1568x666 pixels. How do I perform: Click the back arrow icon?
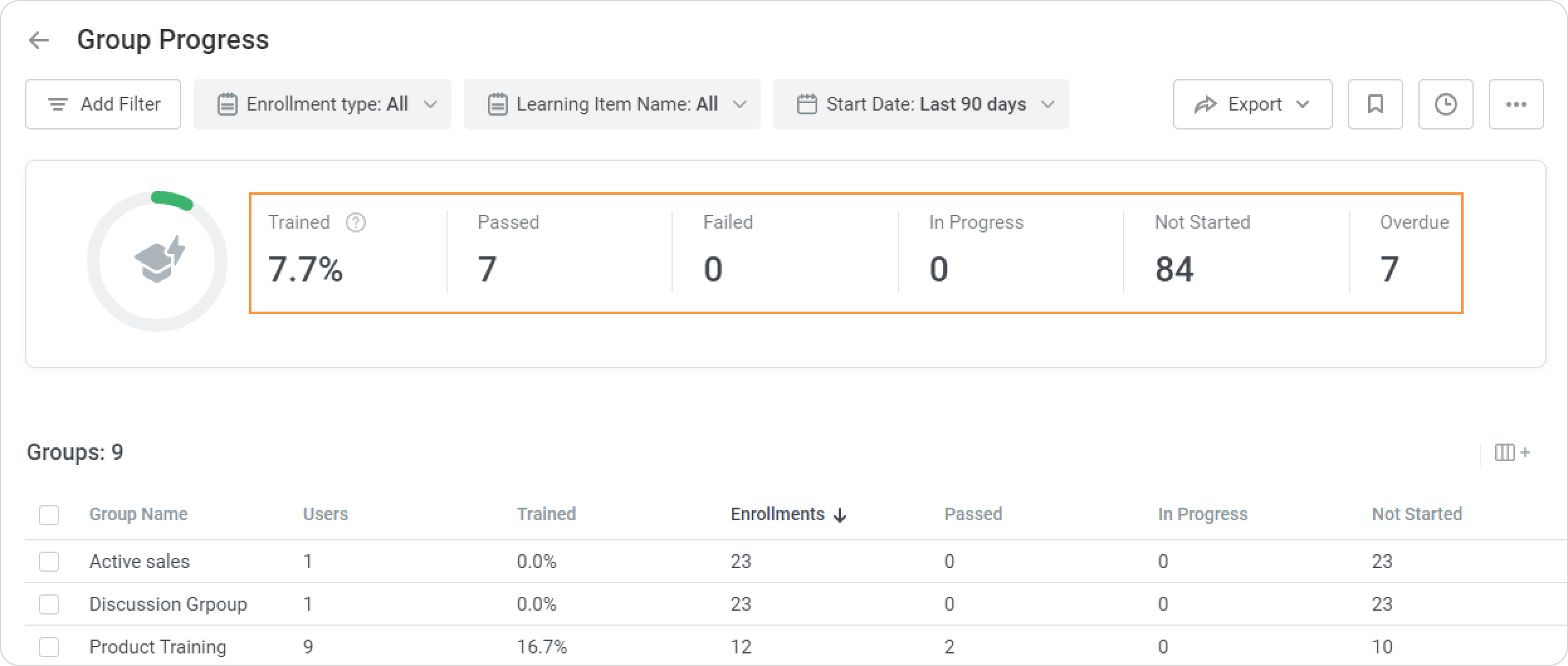[x=39, y=40]
